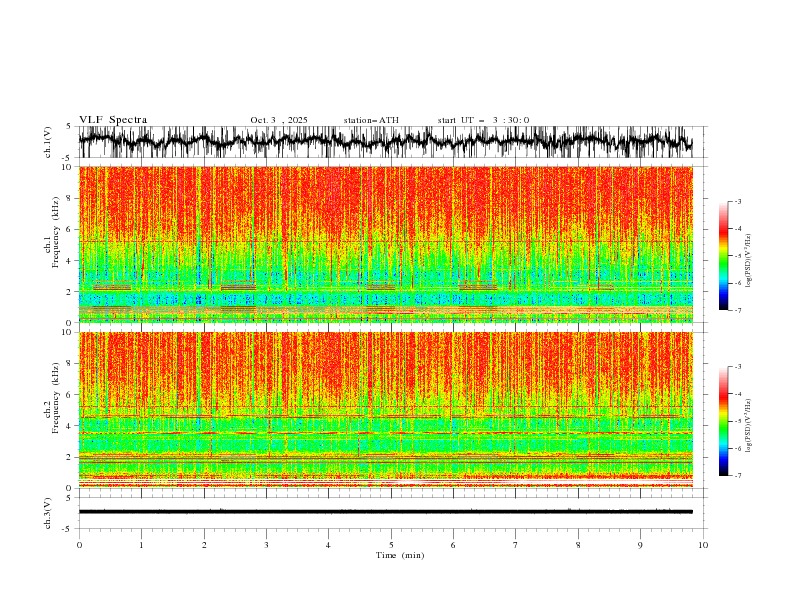Image resolution: width=792 pixels, height=612 pixels.
Task: Click inside the ch.1 spectrogram panel
Action: (x=385, y=244)
